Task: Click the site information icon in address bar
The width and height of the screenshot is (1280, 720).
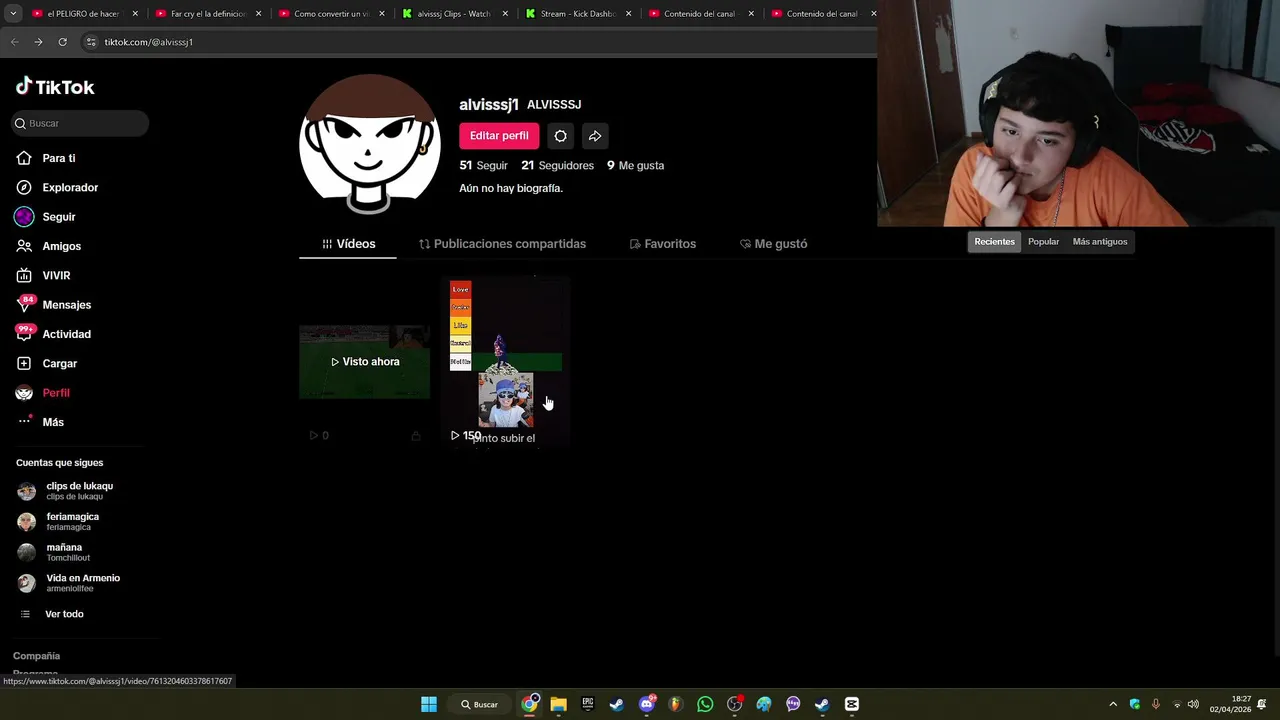Action: coord(91,42)
